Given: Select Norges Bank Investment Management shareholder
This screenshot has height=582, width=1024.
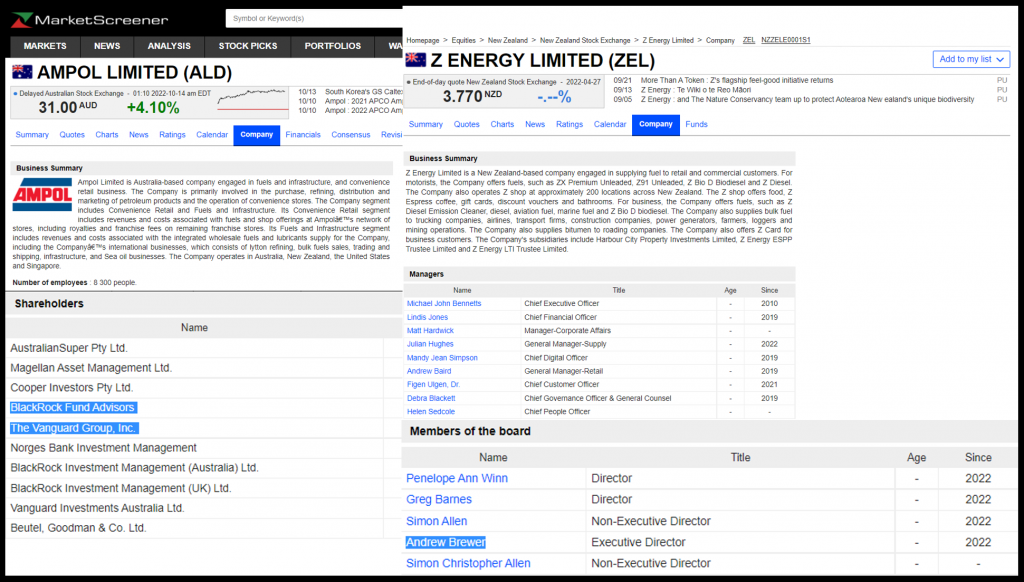Looking at the screenshot, I should coord(103,448).
